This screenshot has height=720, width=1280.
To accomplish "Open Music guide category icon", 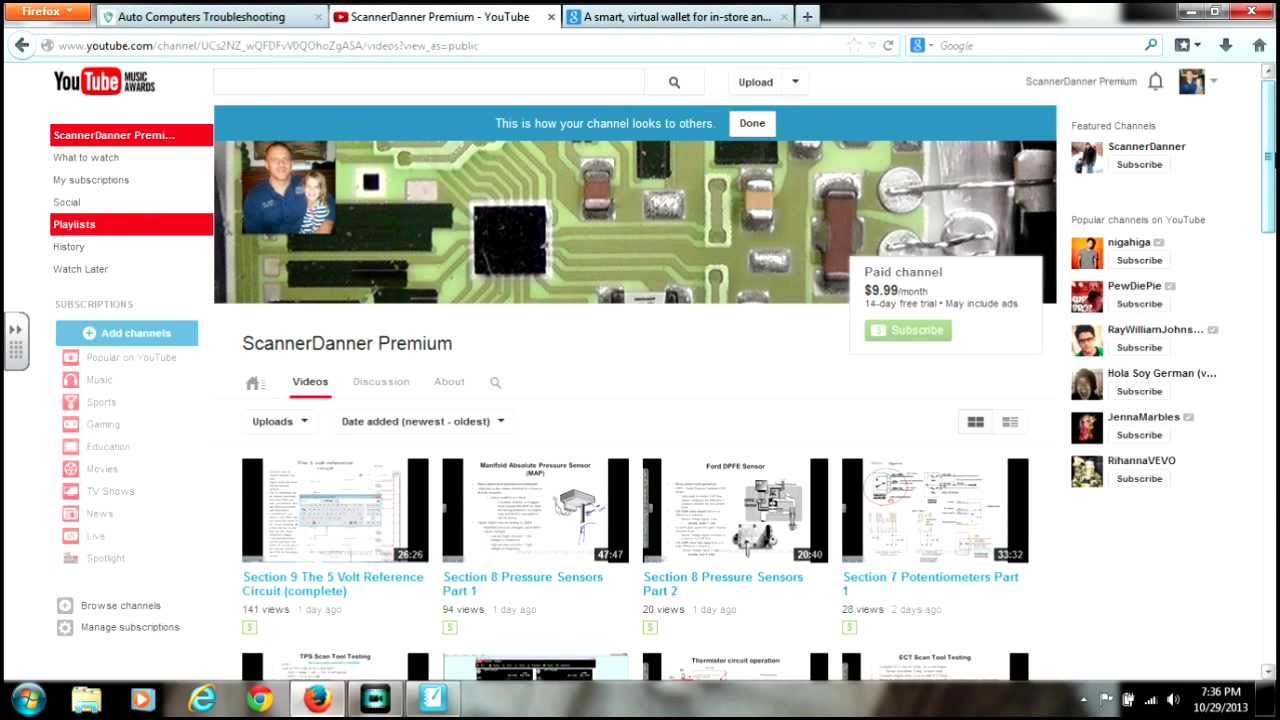I will click(x=70, y=380).
